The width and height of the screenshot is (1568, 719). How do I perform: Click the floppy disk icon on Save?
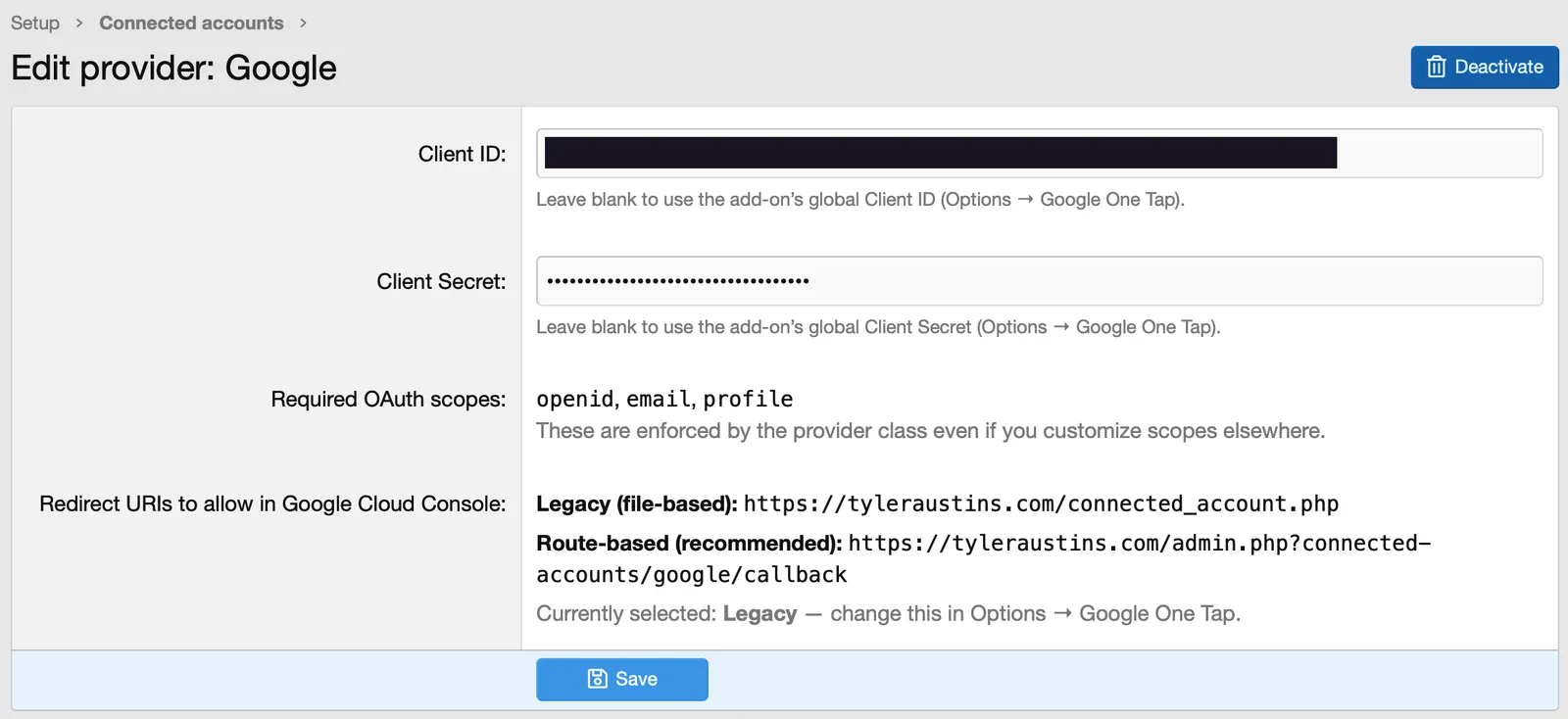point(597,679)
